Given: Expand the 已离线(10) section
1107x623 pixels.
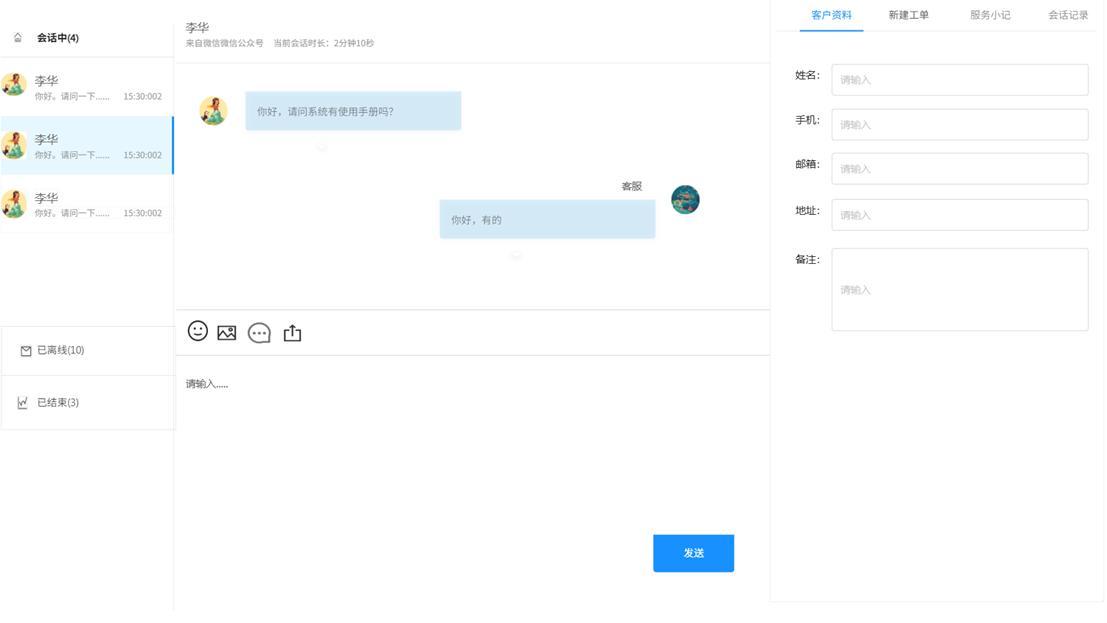Looking at the screenshot, I should (61, 351).
